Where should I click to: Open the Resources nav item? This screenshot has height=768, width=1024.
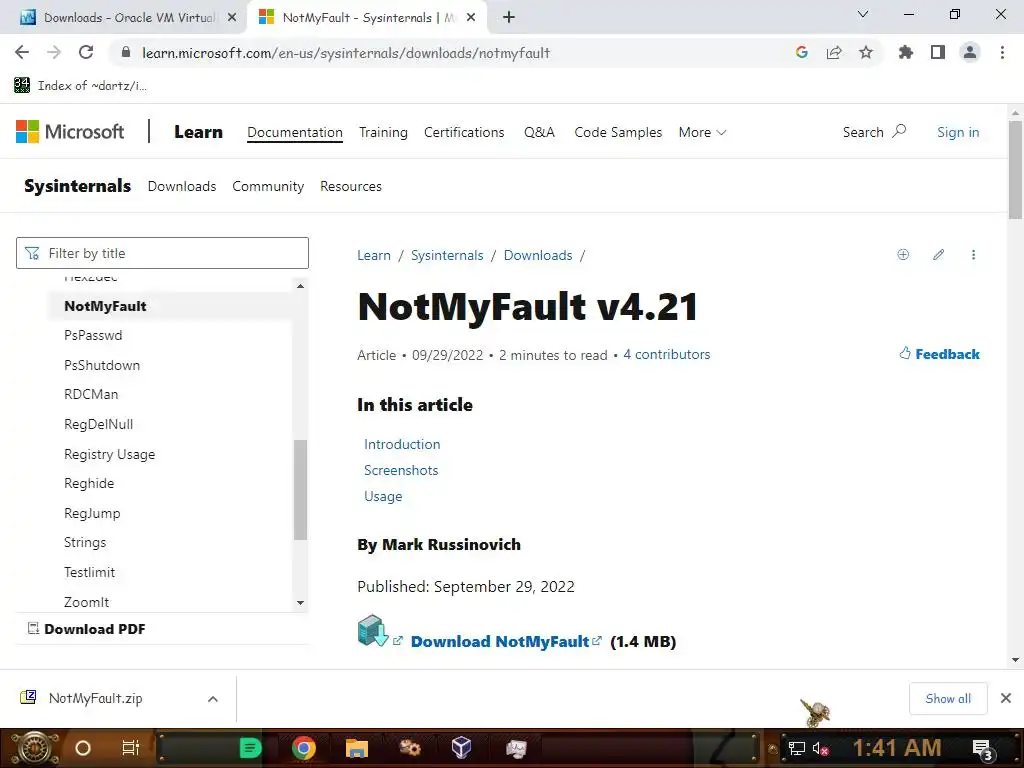pos(351,186)
